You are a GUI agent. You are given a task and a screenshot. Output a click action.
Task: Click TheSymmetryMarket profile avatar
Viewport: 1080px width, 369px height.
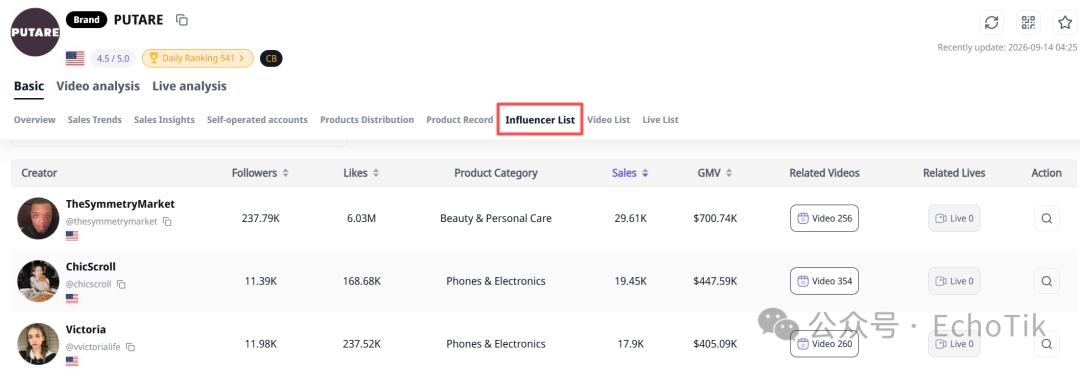tap(38, 218)
